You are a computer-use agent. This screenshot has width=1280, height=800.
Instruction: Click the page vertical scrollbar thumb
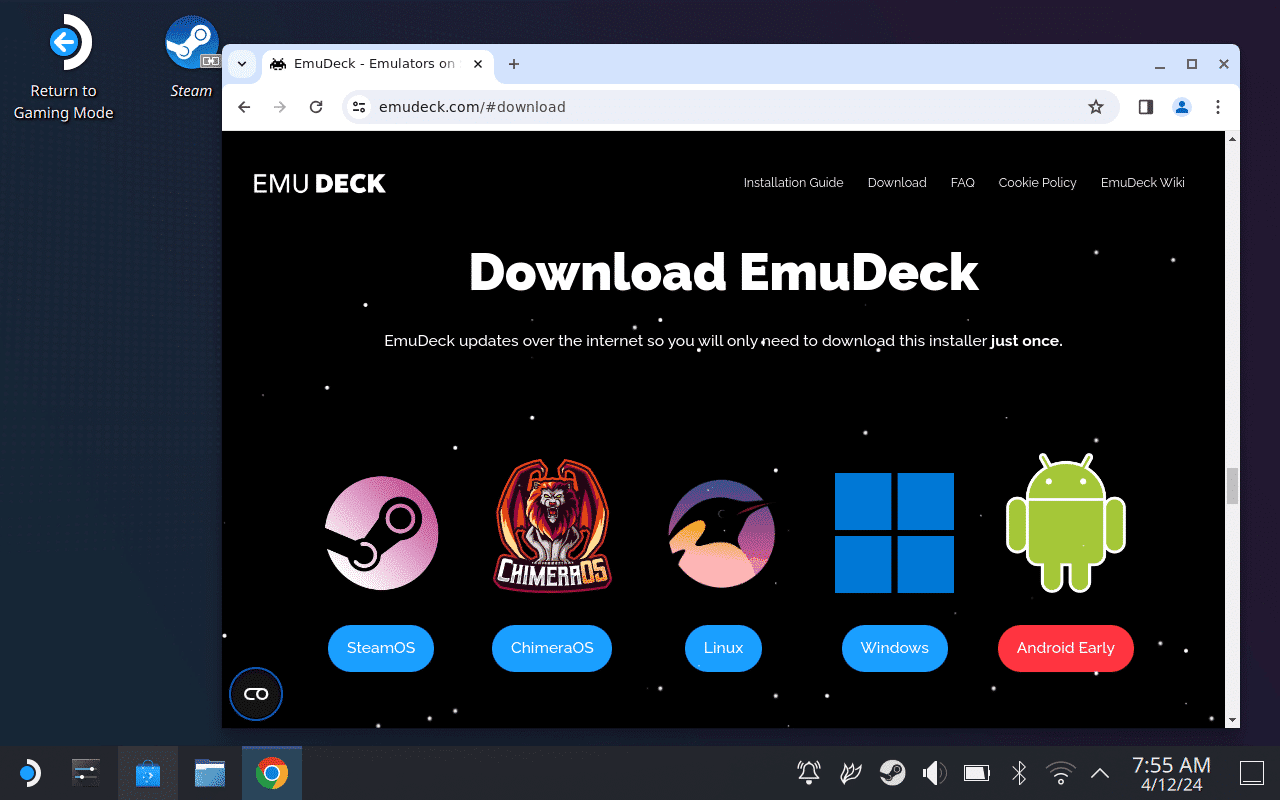1232,486
